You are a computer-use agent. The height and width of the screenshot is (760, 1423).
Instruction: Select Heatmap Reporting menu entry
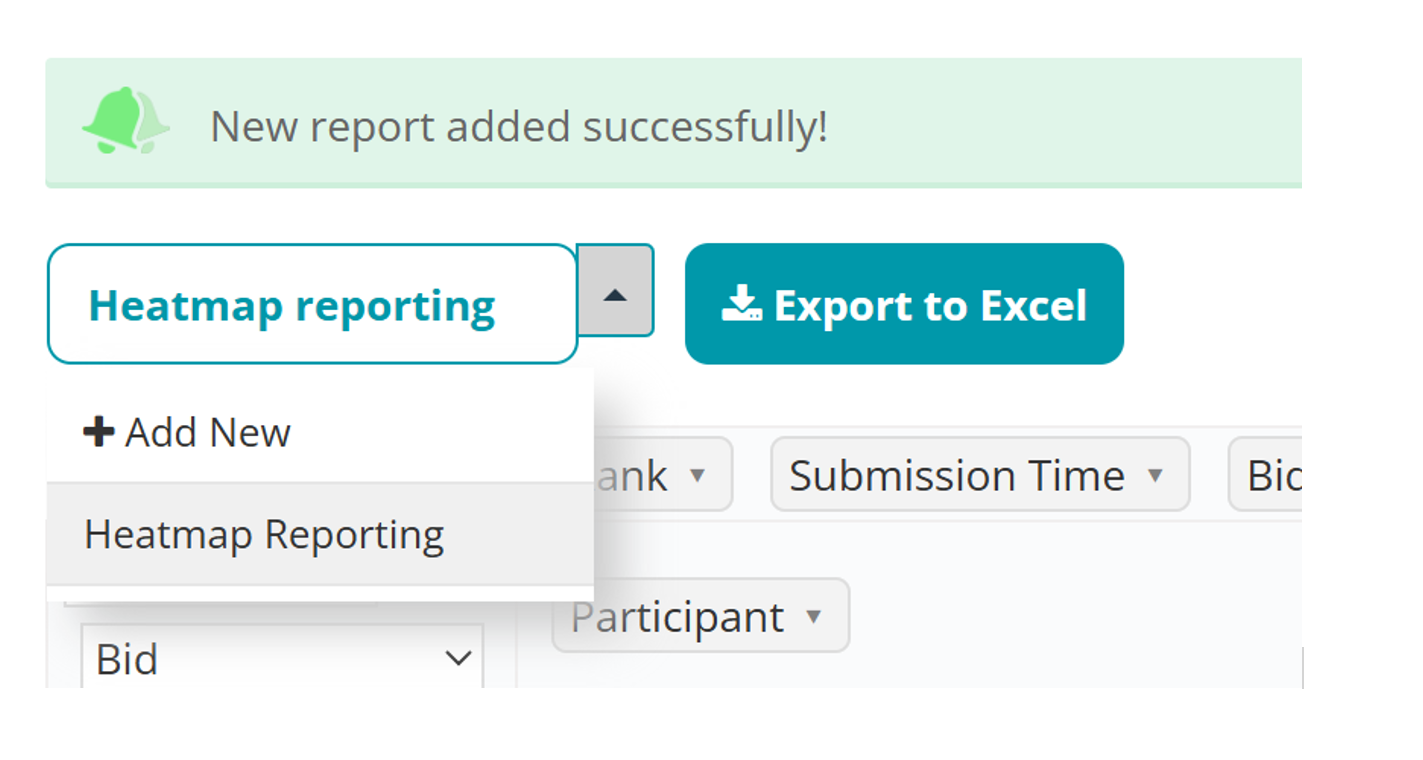[264, 535]
